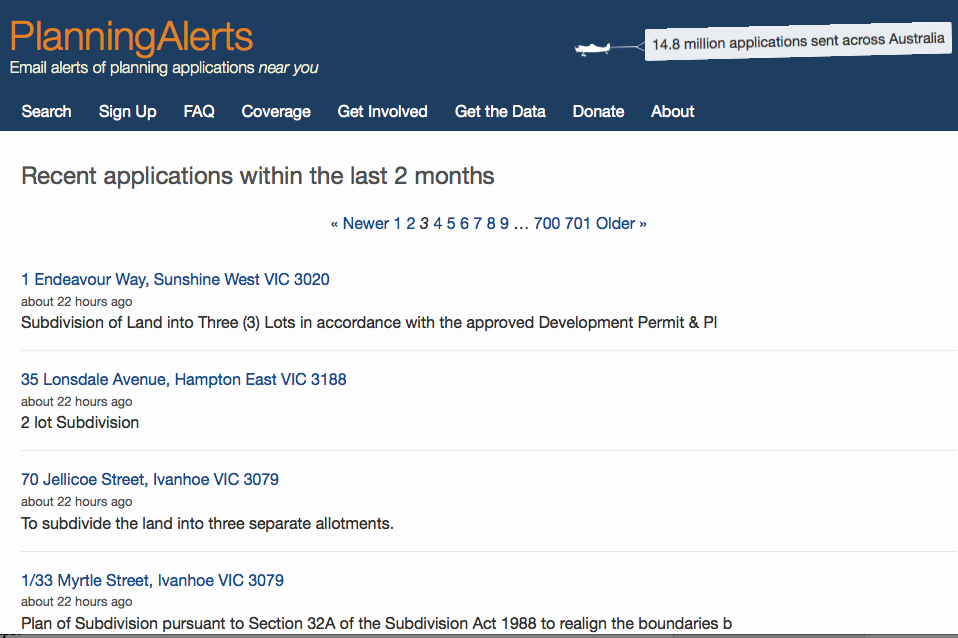Image resolution: width=958 pixels, height=638 pixels.
Task: Click the '14.8 million applications sent' banner
Action: pos(798,42)
